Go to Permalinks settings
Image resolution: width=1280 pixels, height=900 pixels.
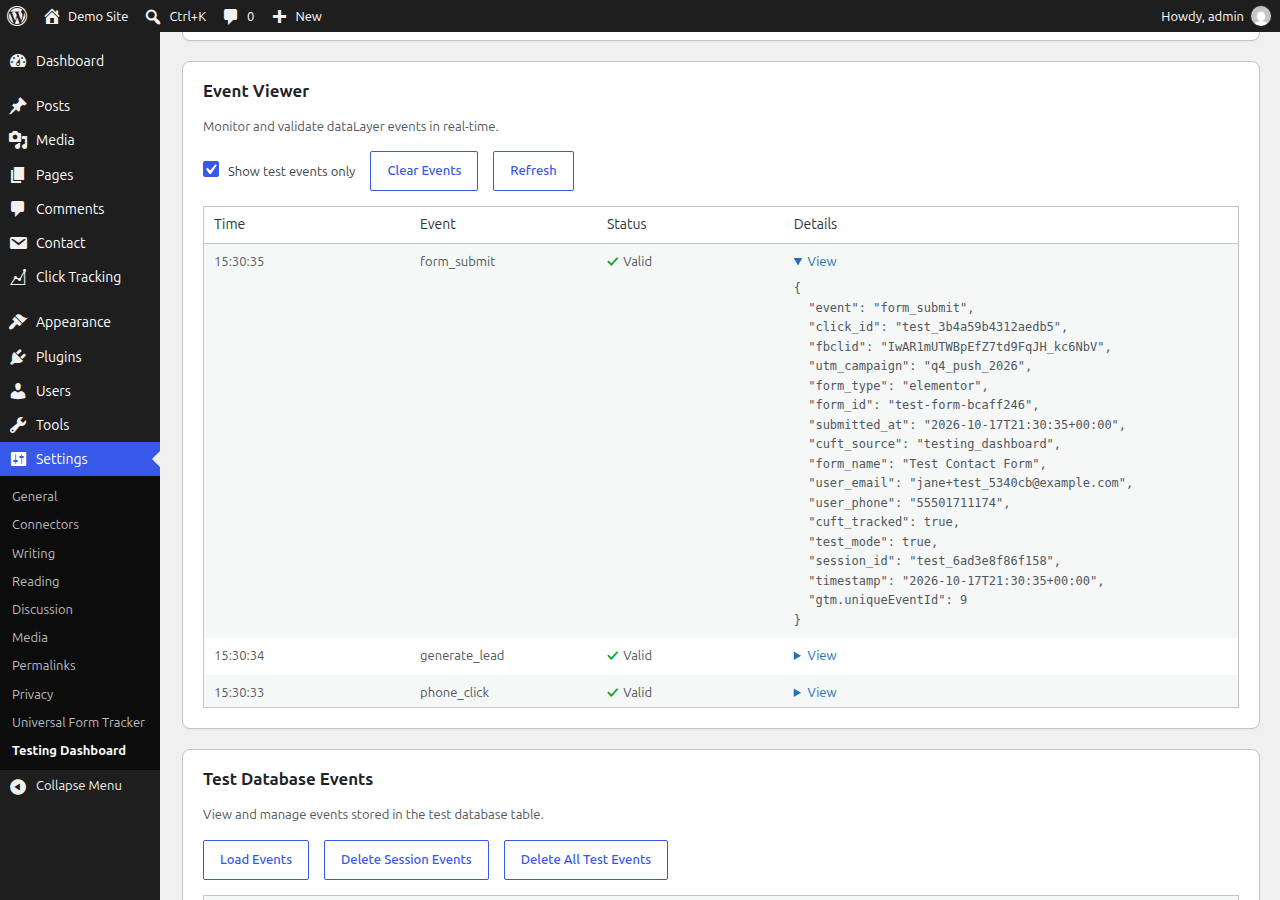click(x=44, y=665)
